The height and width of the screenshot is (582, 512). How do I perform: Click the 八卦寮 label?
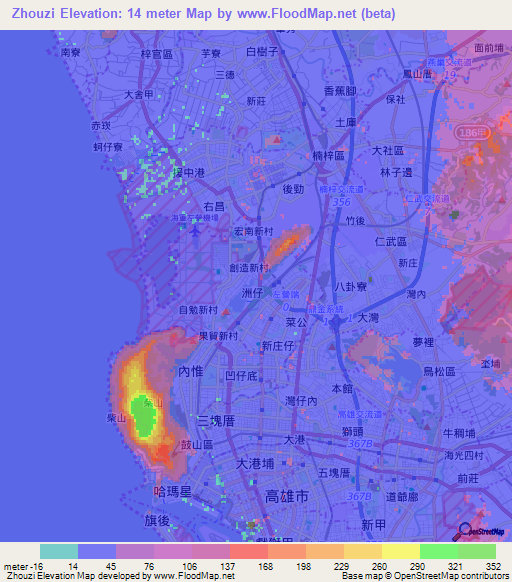(351, 286)
